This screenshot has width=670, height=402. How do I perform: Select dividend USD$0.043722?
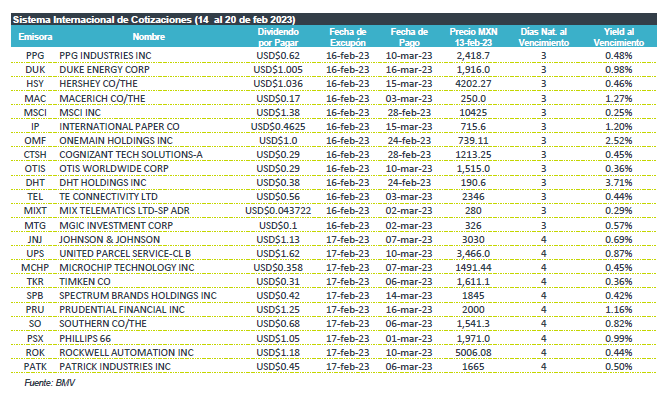pyautogui.click(x=278, y=211)
